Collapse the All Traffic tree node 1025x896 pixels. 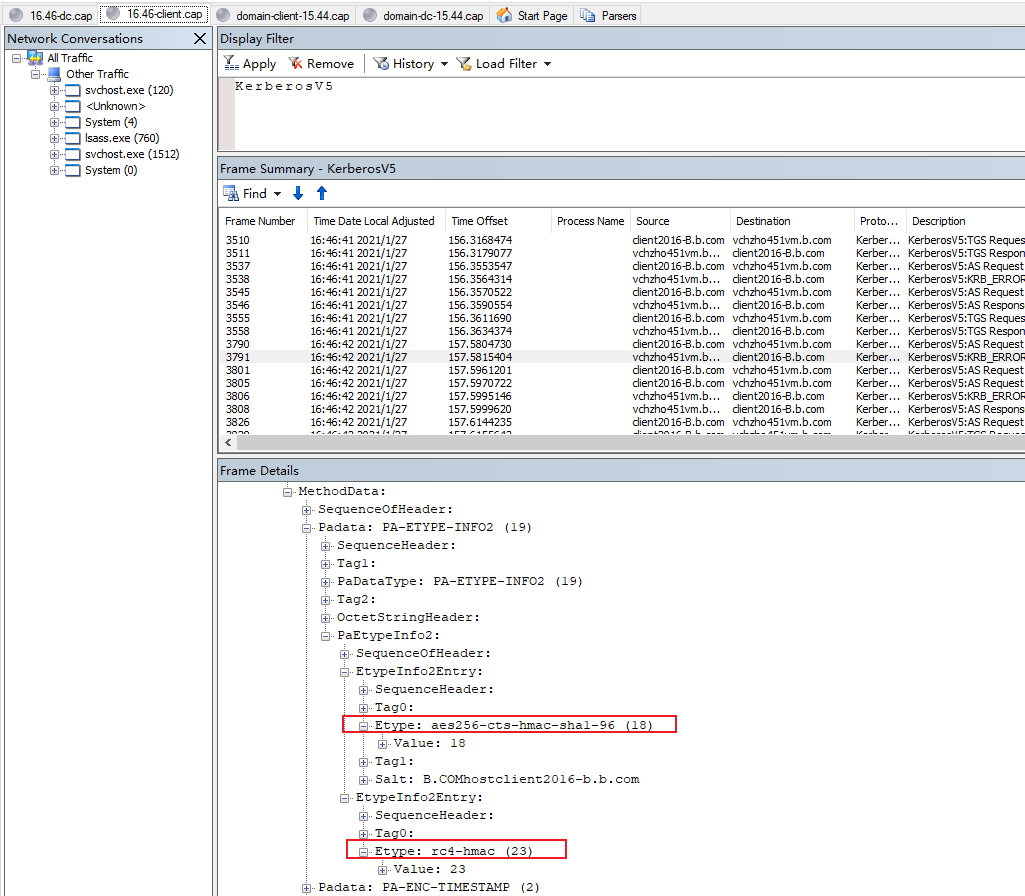point(16,58)
